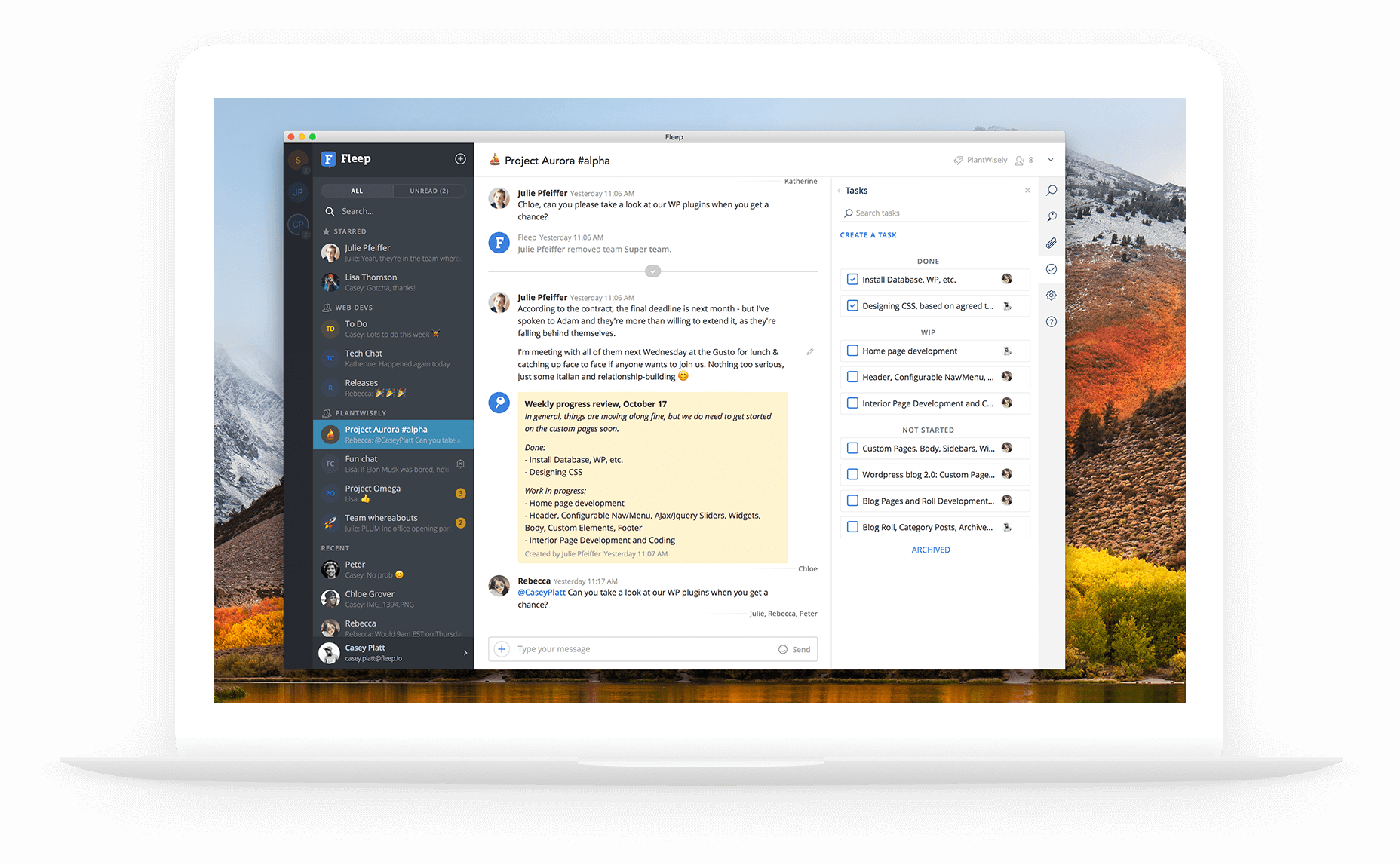Image resolution: width=1400 pixels, height=864 pixels.
Task: Click the Create a Task link
Action: pos(868,235)
